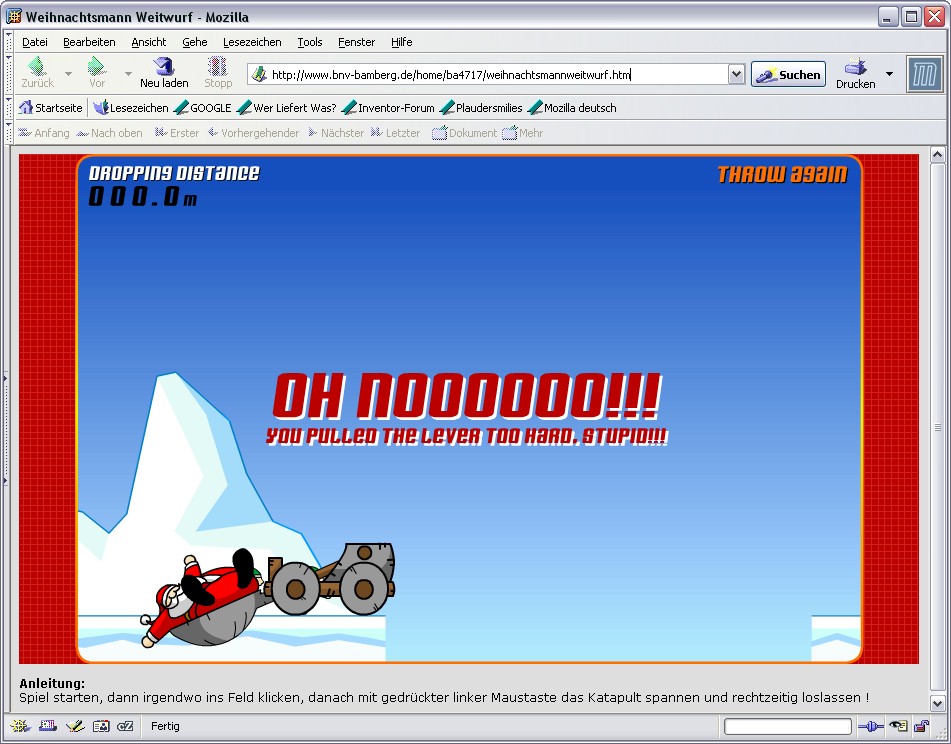Screen dimensions: 951x744
Task: Click the 000.0 m distance readout
Action: (143, 196)
